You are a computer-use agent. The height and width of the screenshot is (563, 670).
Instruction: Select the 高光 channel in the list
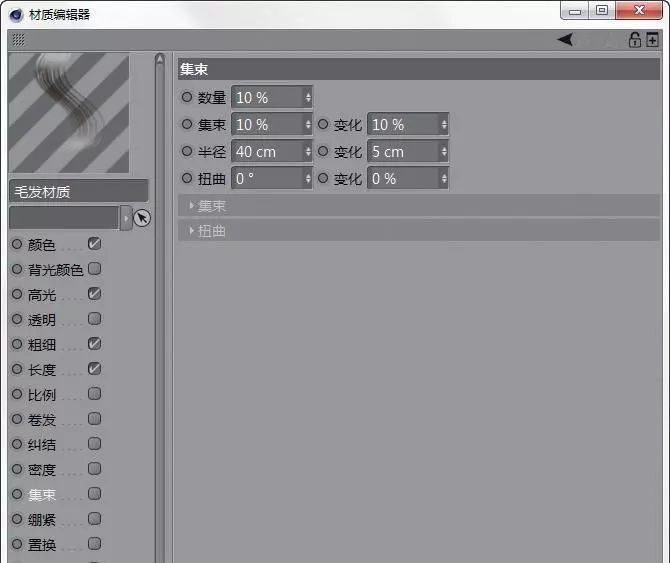pos(42,295)
